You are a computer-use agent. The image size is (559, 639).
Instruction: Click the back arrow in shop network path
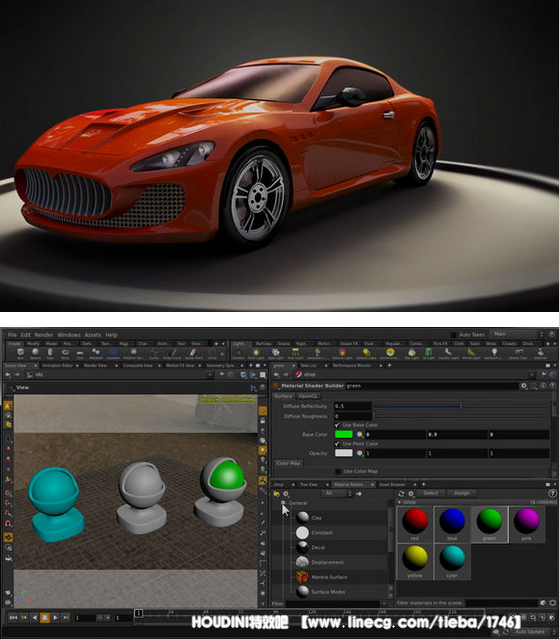(x=277, y=374)
